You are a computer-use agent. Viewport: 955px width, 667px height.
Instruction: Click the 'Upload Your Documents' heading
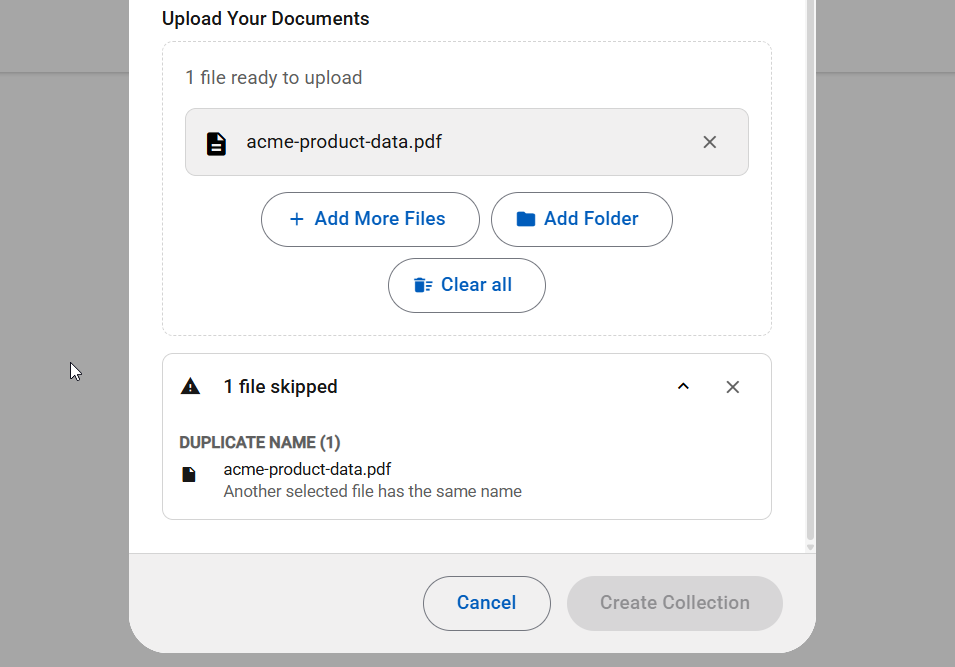(x=266, y=19)
